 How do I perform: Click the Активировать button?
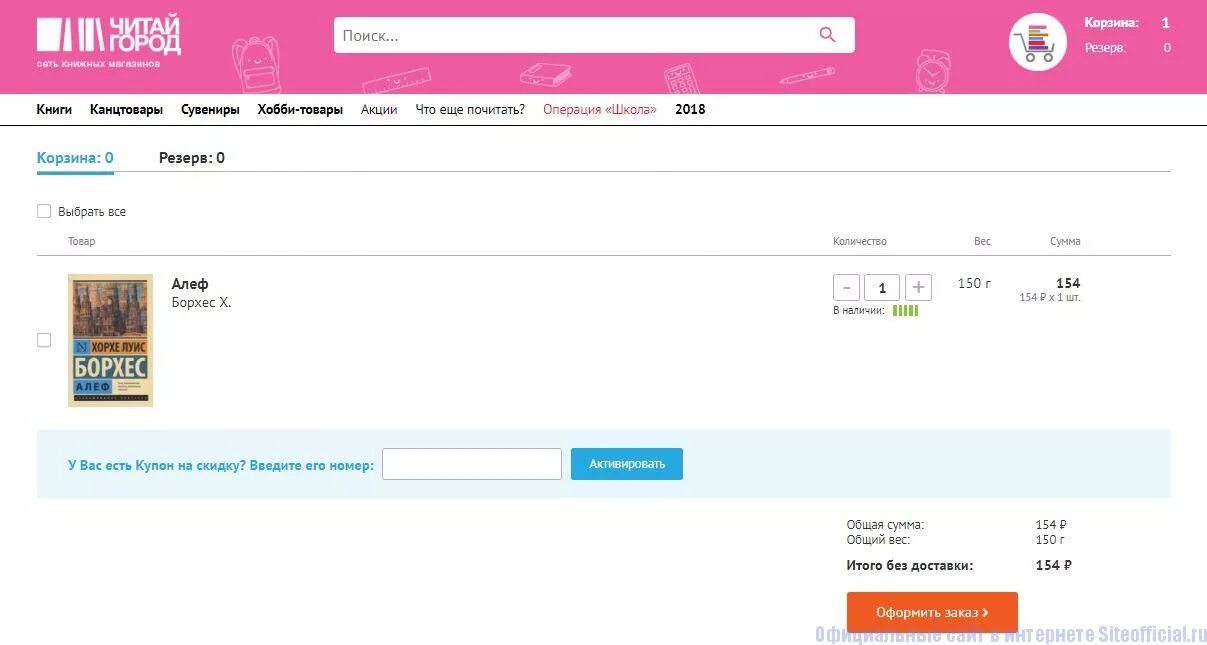point(627,464)
